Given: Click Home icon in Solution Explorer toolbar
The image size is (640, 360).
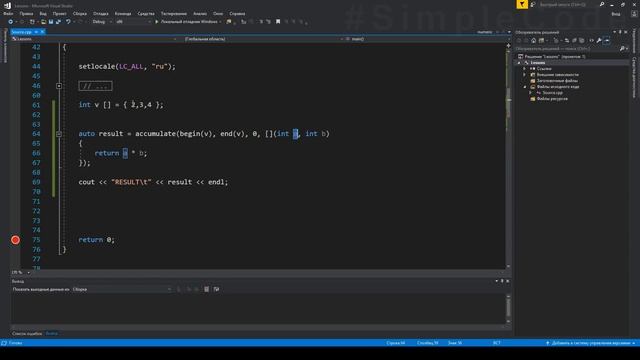Looking at the screenshot, I should tap(533, 40).
